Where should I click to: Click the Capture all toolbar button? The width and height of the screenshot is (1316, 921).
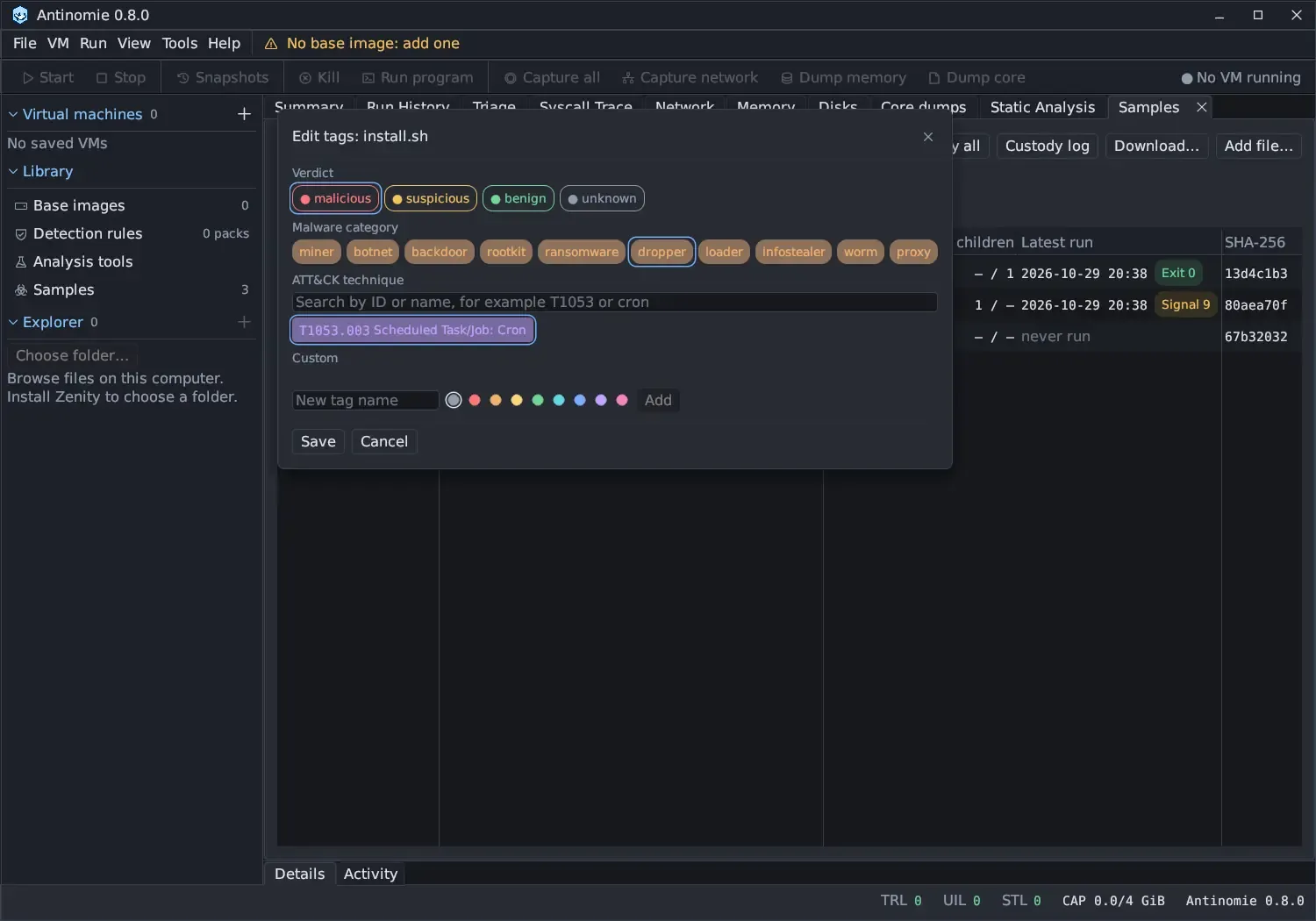pyautogui.click(x=552, y=77)
